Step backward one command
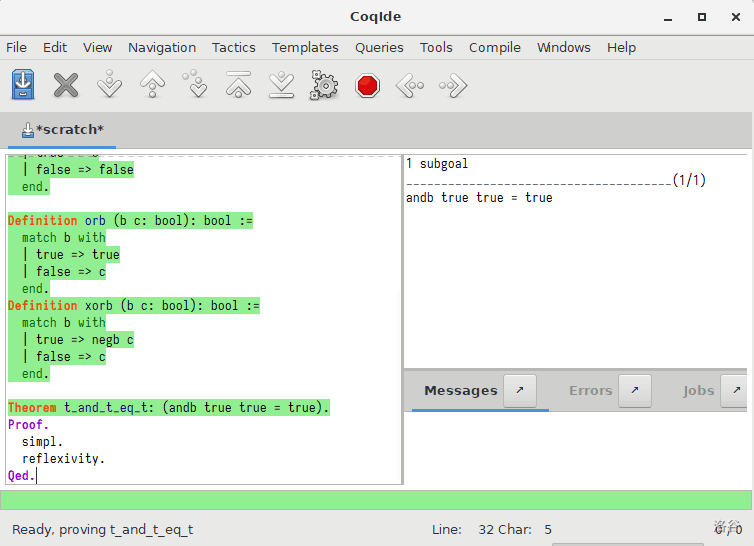This screenshot has width=754, height=546. [x=152, y=85]
